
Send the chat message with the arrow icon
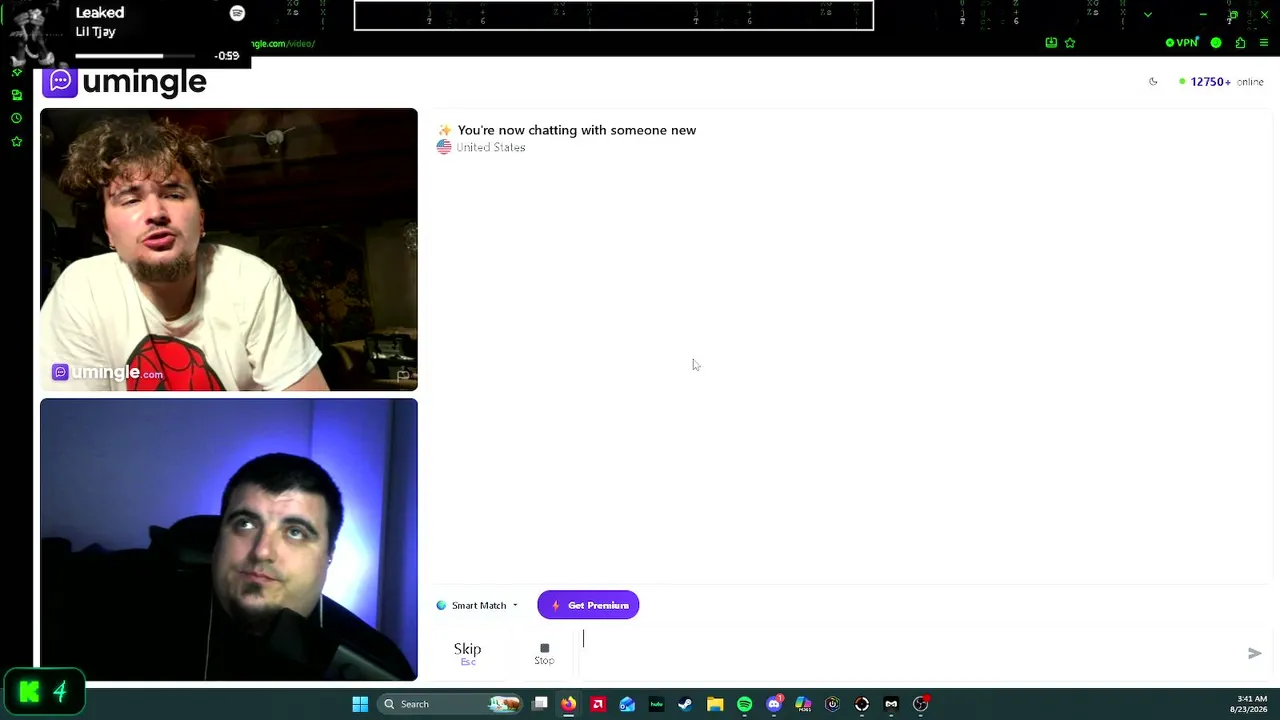click(x=1254, y=653)
